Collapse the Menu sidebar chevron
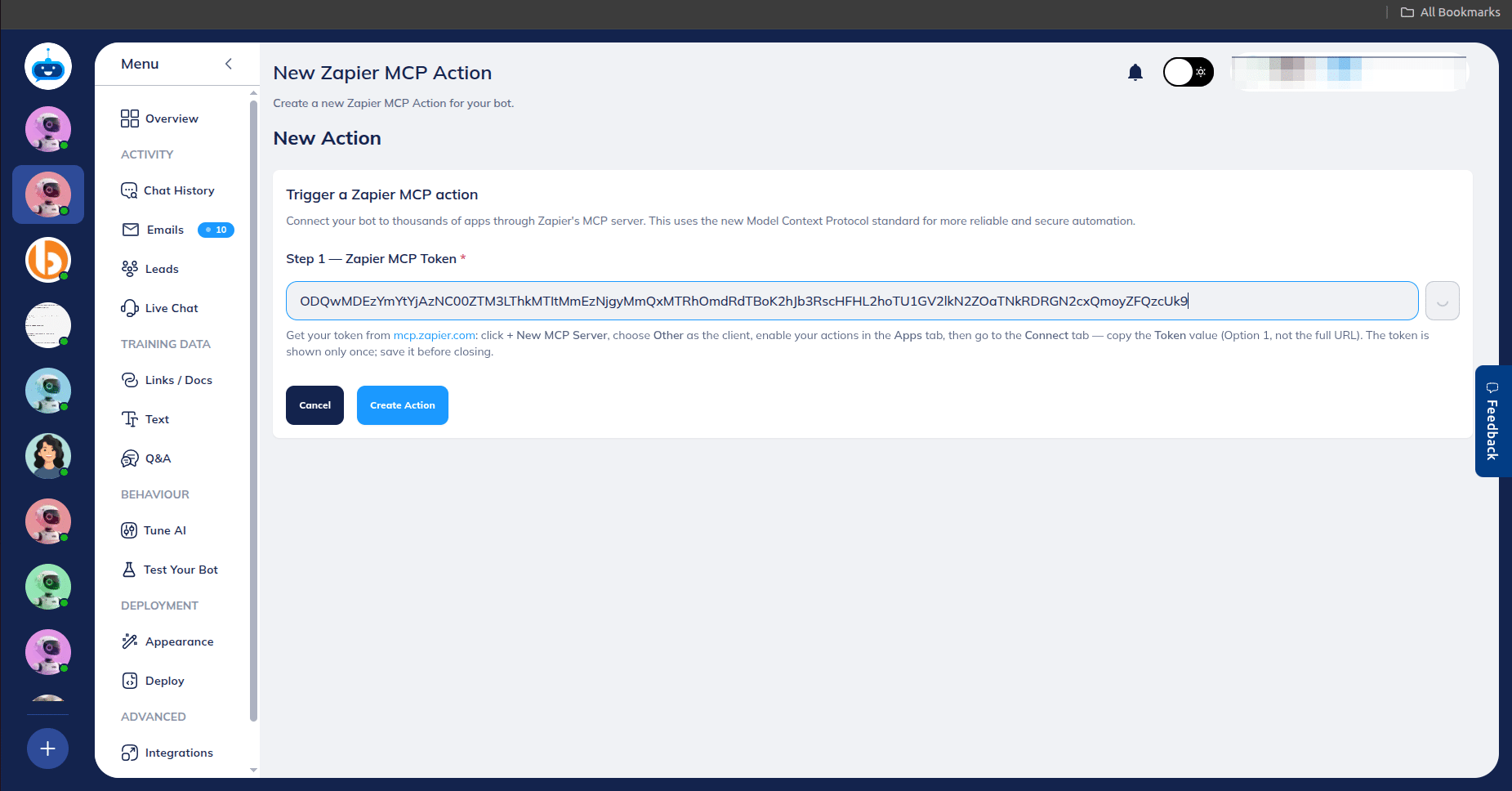This screenshot has height=791, width=1512. tap(229, 64)
